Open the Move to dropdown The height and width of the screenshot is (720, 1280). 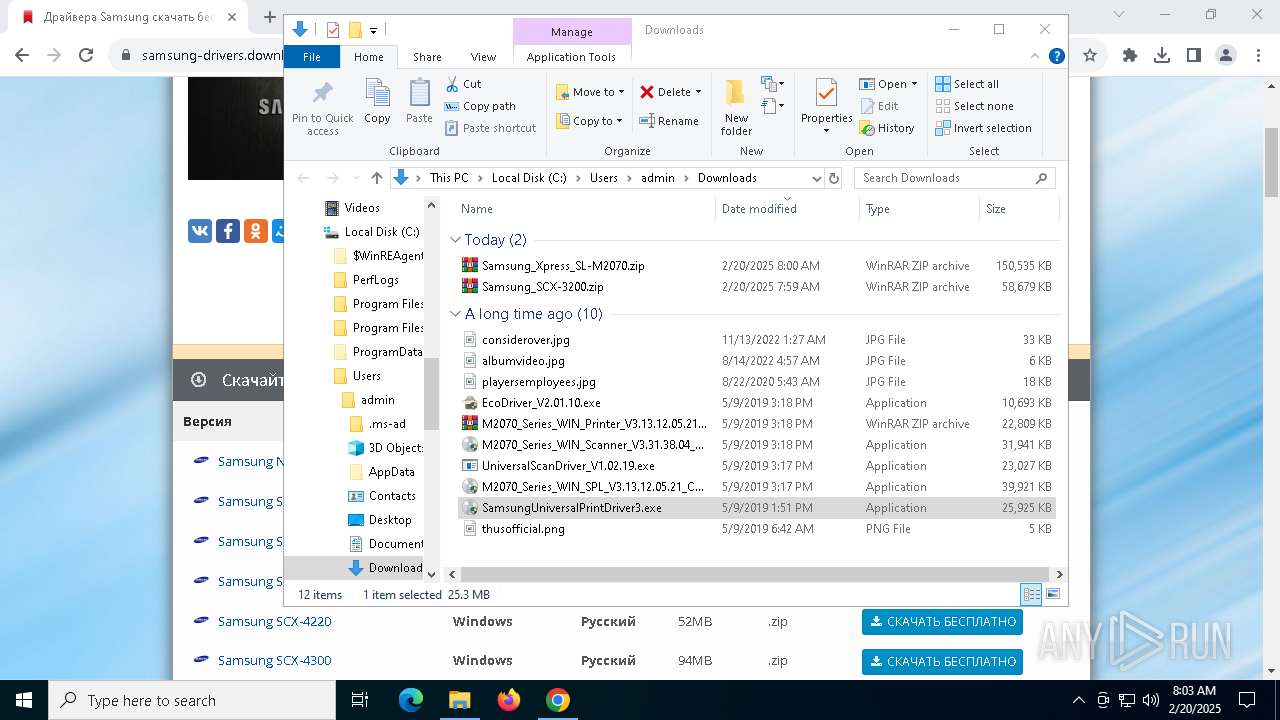click(590, 92)
